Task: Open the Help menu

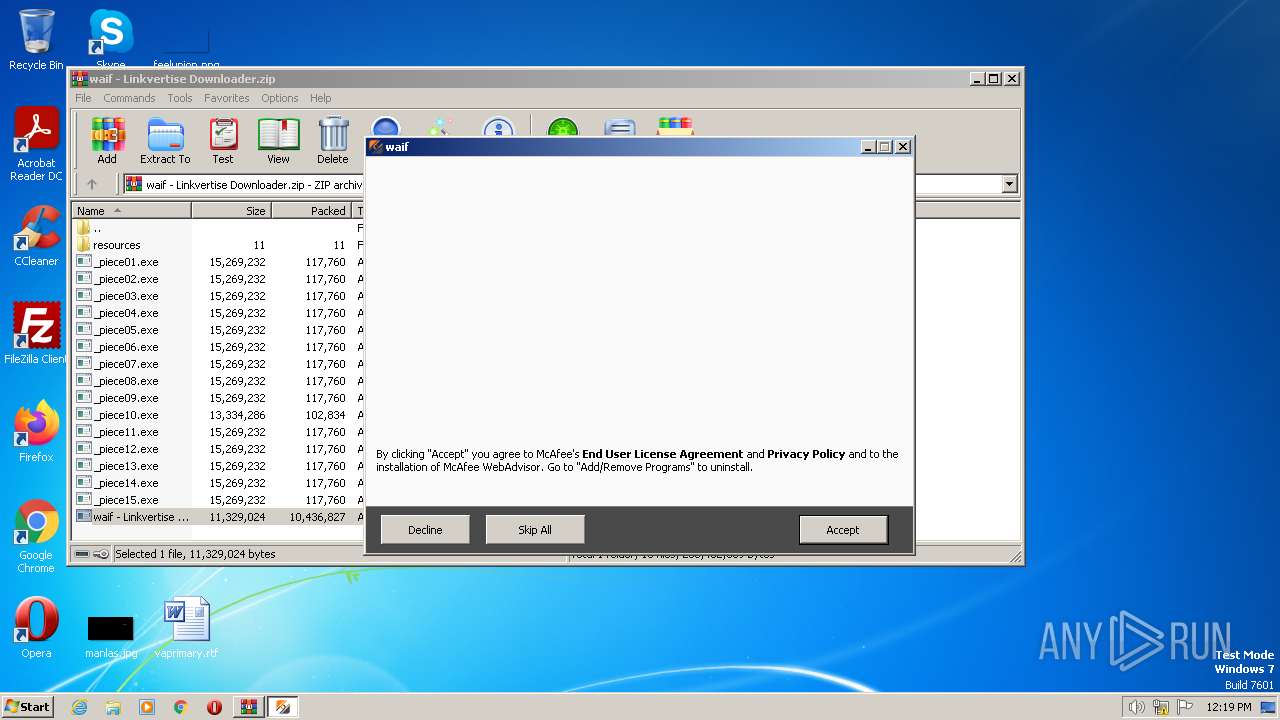Action: pyautogui.click(x=320, y=98)
